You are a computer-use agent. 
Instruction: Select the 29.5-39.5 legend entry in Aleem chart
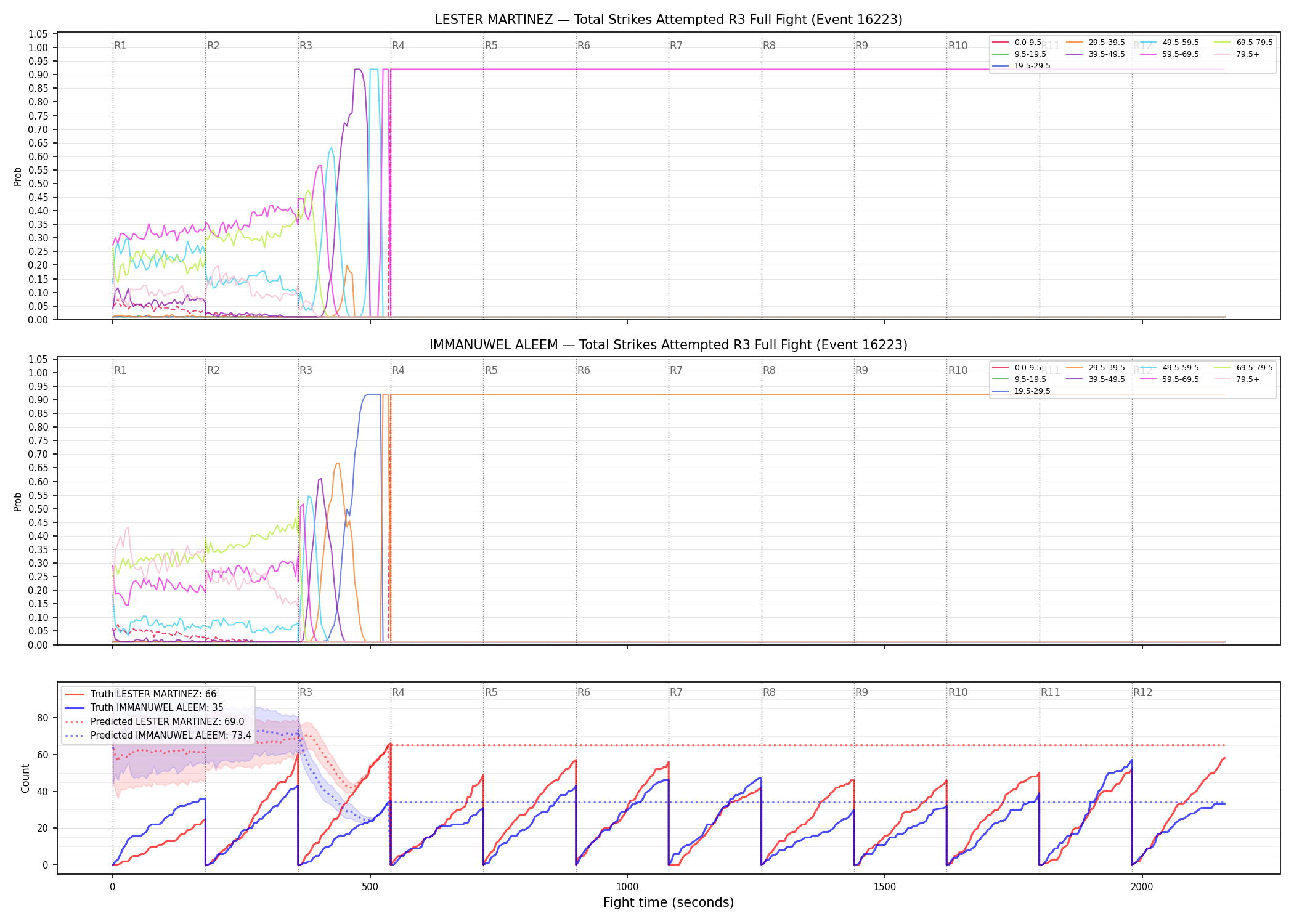point(1096,368)
